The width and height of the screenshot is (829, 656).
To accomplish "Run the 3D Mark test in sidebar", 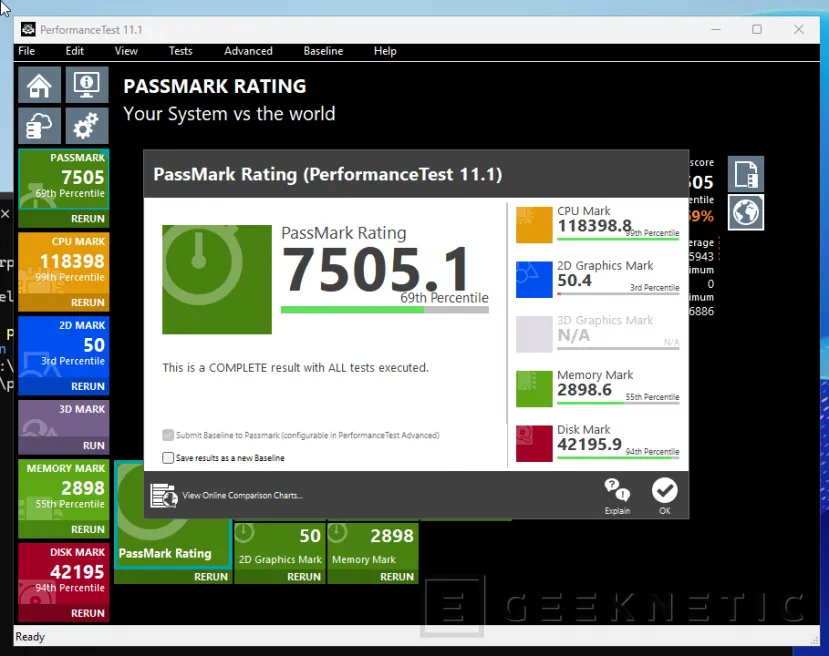I will (93, 446).
